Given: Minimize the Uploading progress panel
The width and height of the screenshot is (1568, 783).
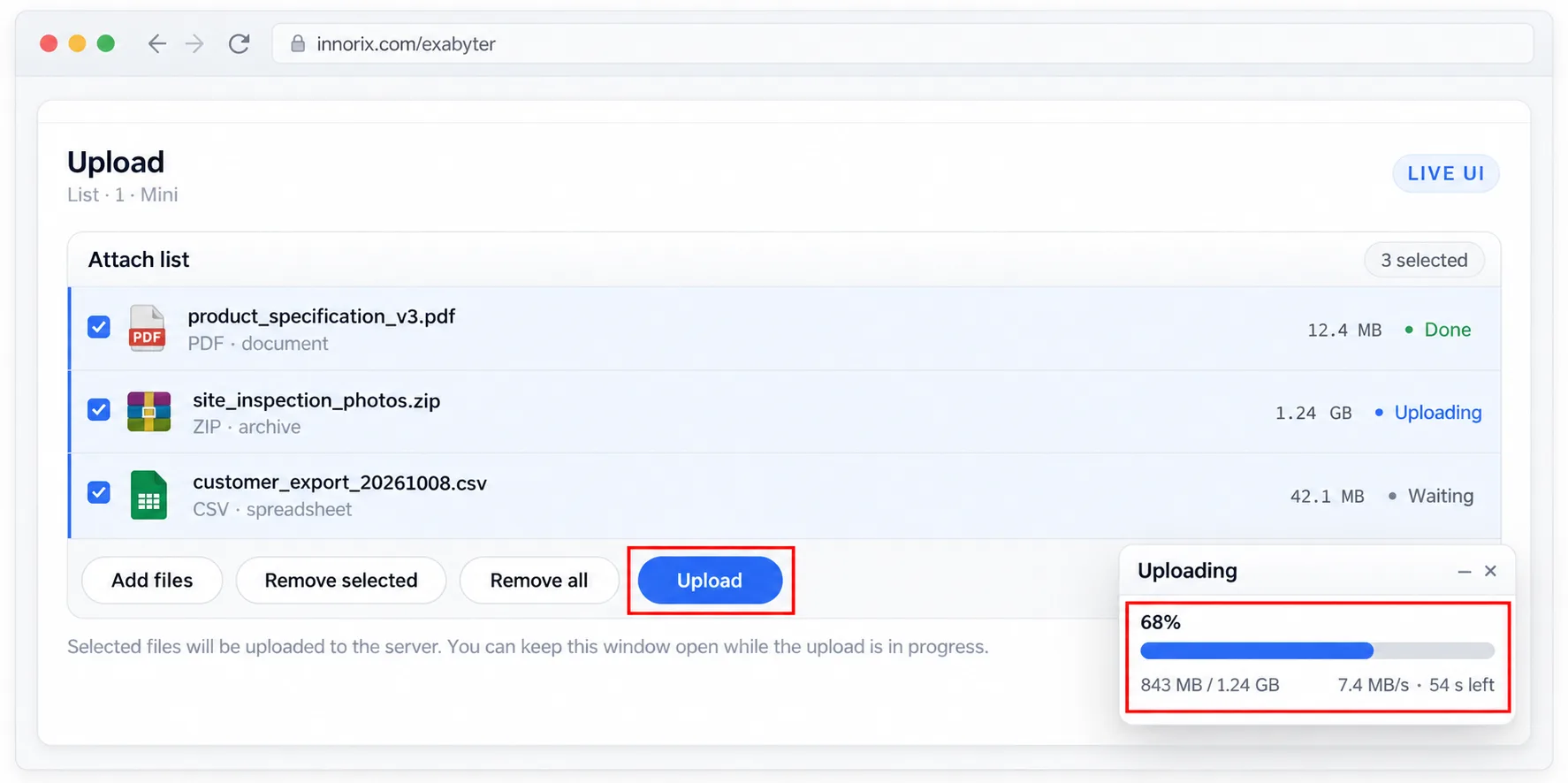Looking at the screenshot, I should 1464,572.
